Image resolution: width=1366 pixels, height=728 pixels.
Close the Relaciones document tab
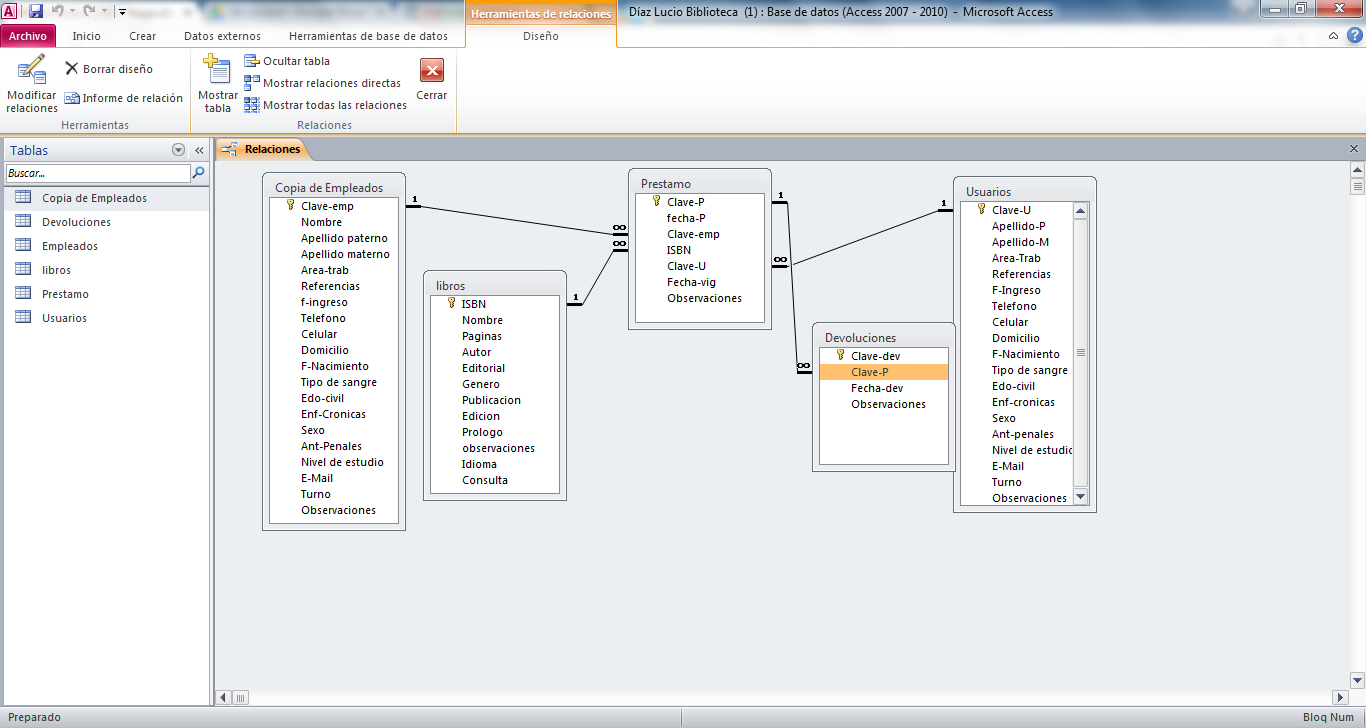(x=1354, y=149)
